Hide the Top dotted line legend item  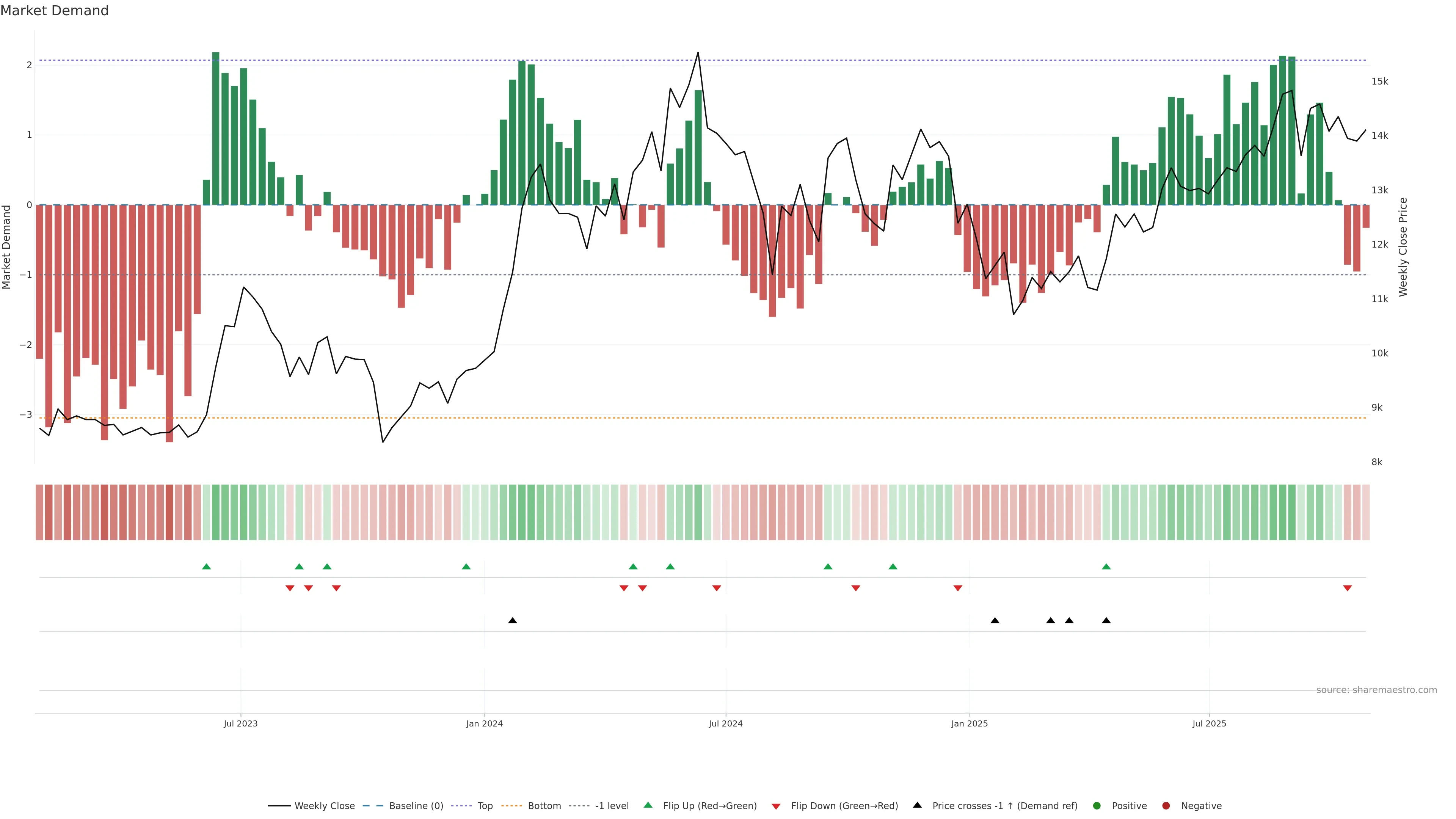coord(485,805)
